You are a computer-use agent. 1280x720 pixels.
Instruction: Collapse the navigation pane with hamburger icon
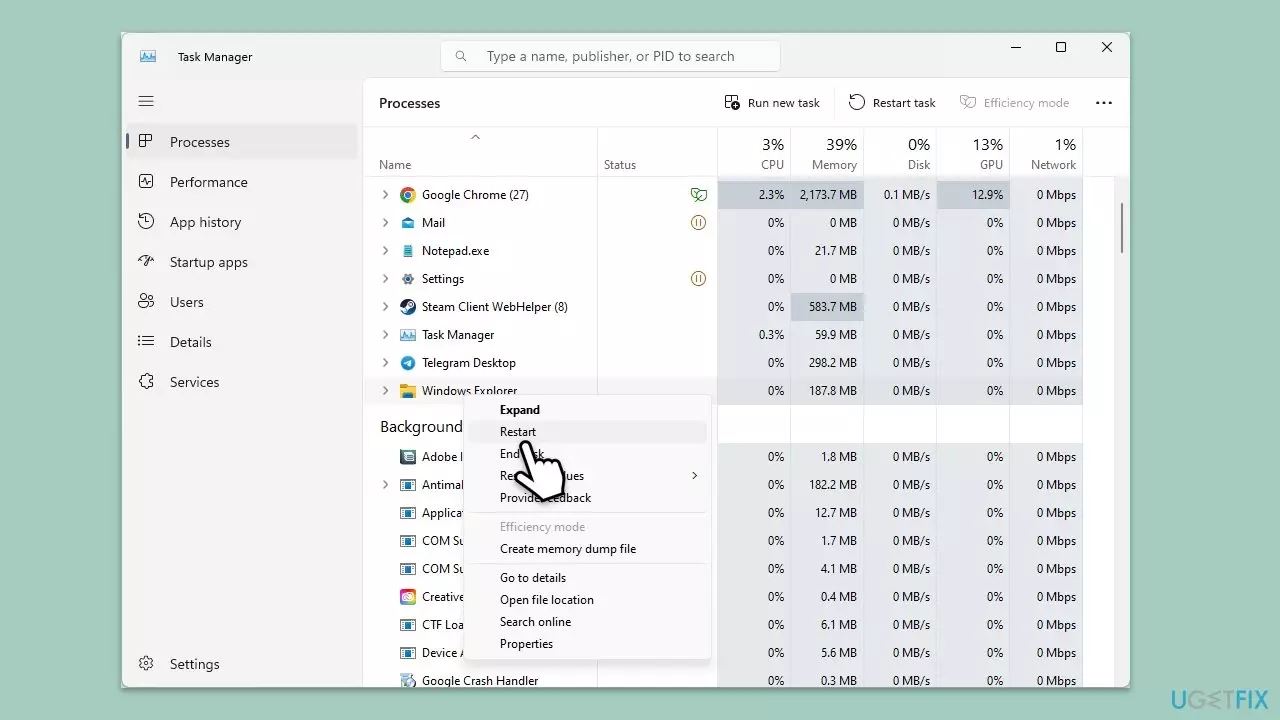tap(146, 101)
